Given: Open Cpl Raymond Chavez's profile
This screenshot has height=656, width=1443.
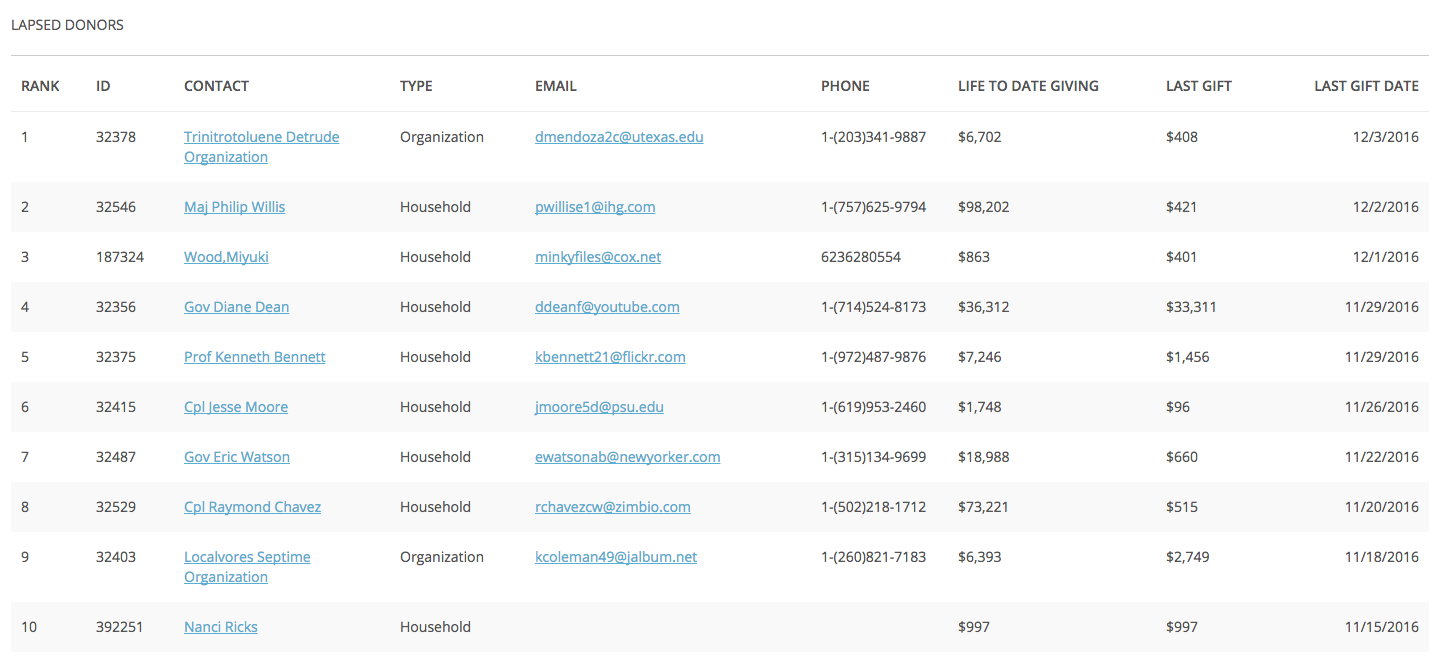Looking at the screenshot, I should point(252,507).
